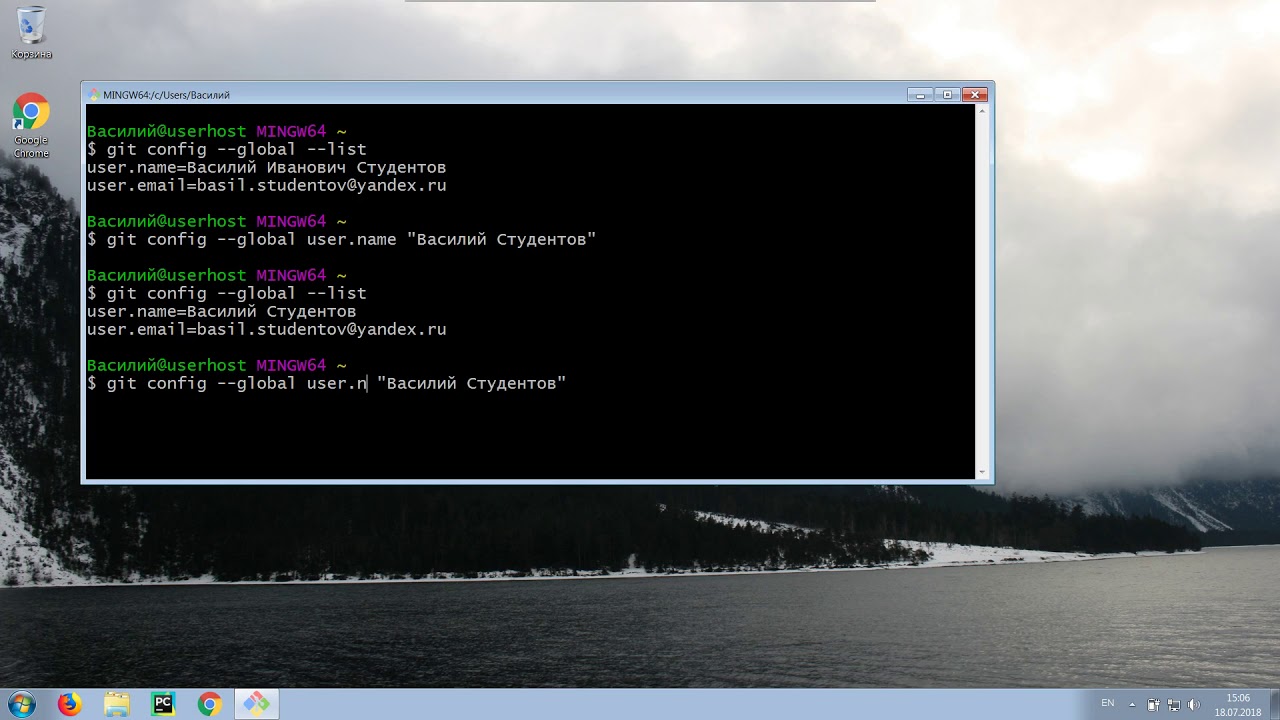
Task: Select the Git Bash taskbar button
Action: (x=256, y=704)
